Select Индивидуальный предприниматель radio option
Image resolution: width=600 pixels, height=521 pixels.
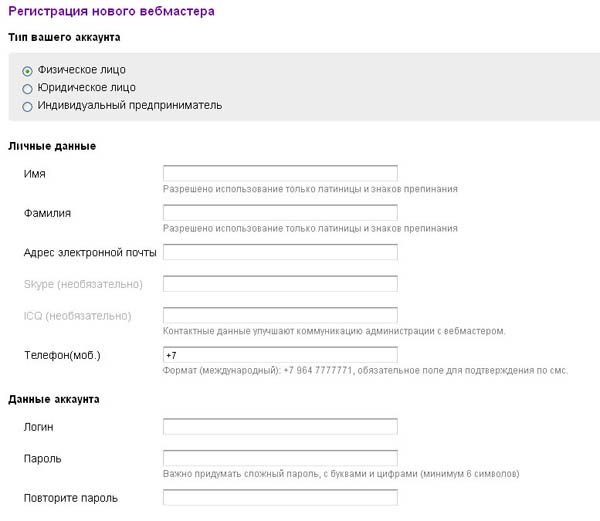tap(27, 106)
